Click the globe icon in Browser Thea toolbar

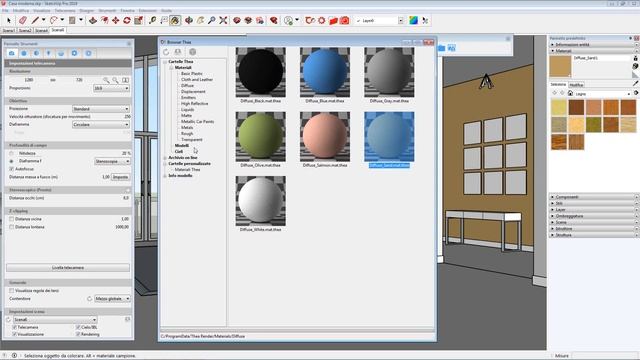[x=193, y=52]
